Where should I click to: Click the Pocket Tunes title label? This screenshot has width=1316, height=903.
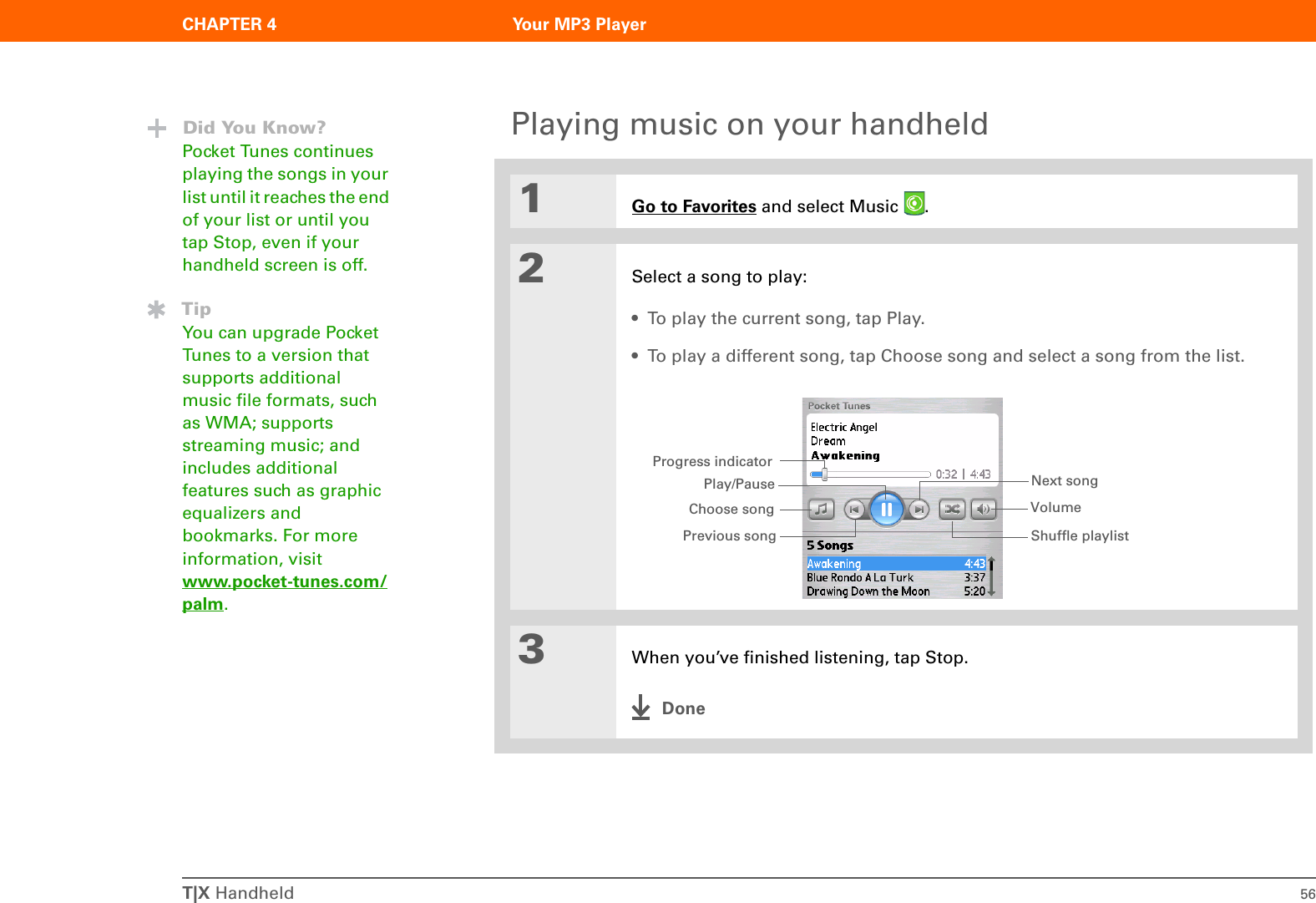click(838, 406)
